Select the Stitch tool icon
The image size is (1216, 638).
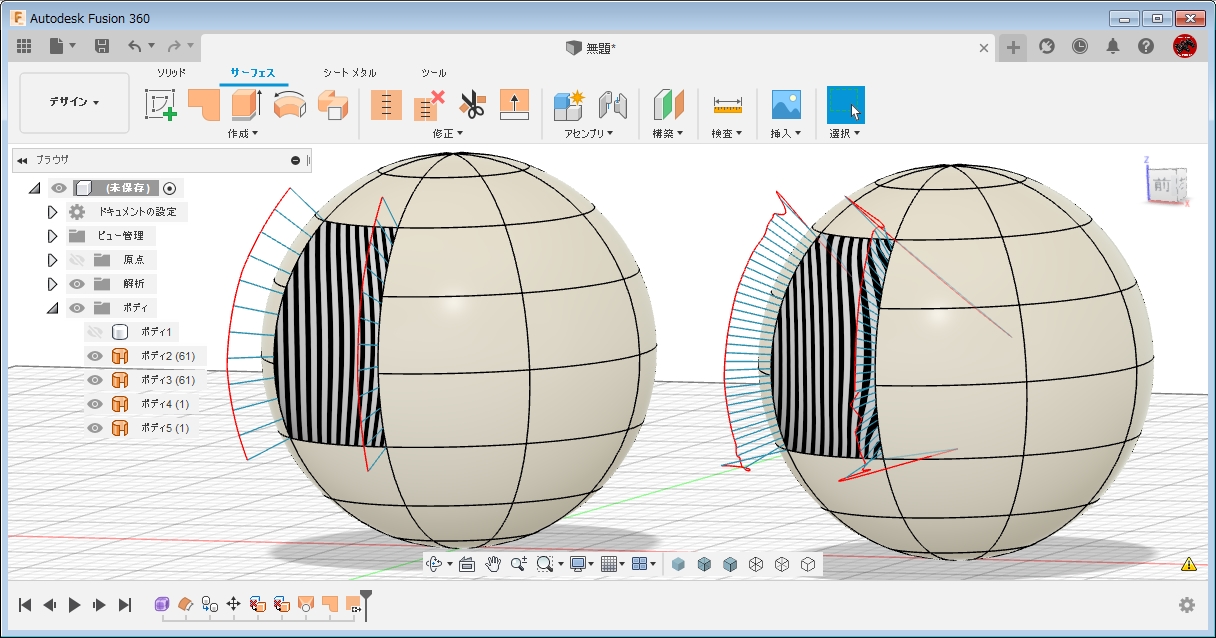pyautogui.click(x=386, y=105)
